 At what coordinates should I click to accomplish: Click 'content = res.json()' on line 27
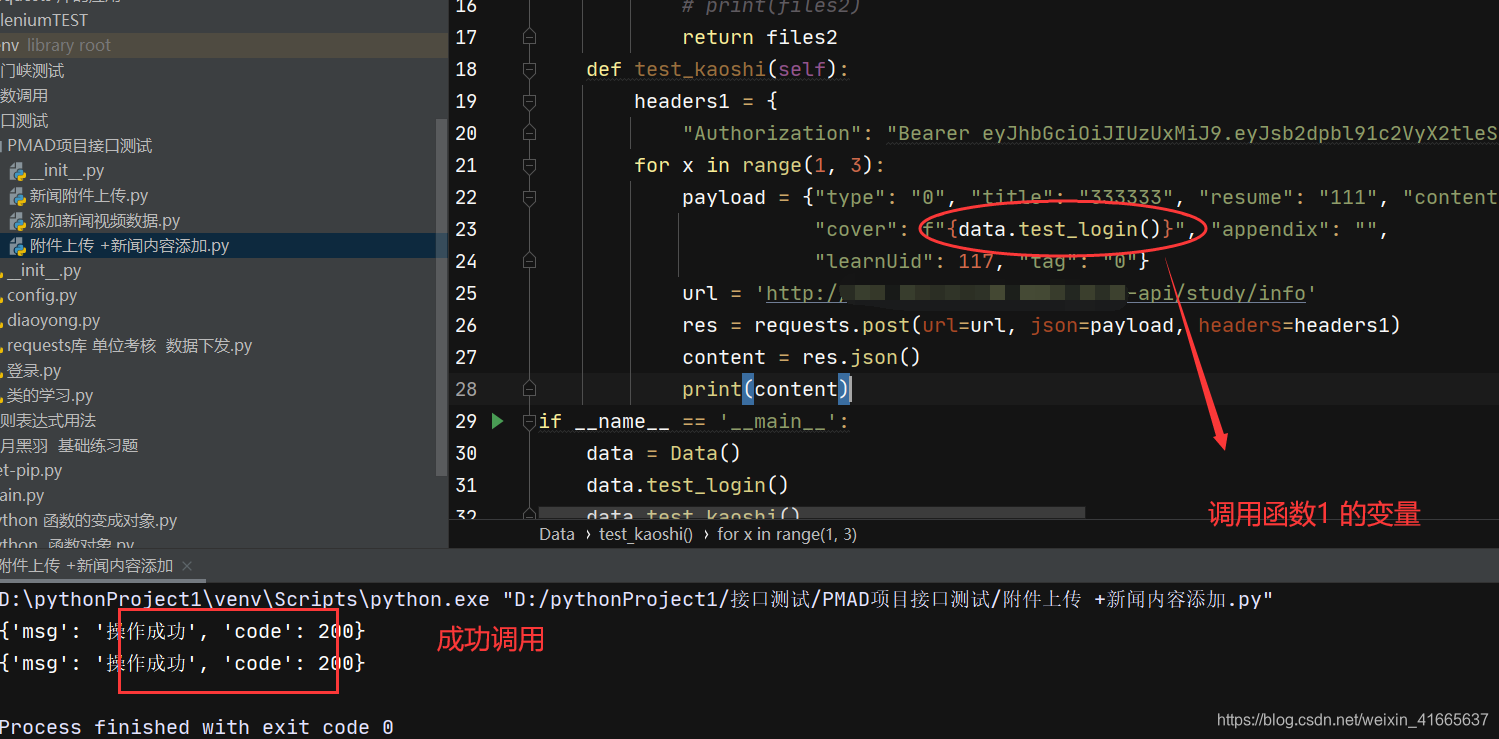(x=801, y=357)
